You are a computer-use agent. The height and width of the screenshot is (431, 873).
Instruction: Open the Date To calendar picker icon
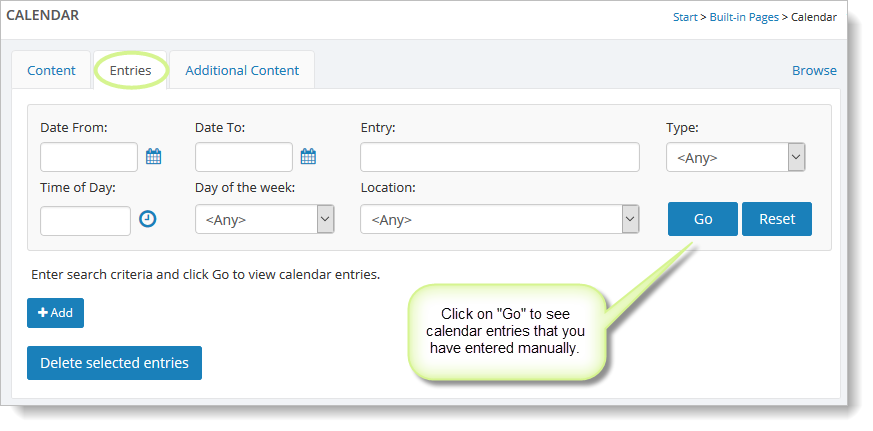click(x=308, y=156)
